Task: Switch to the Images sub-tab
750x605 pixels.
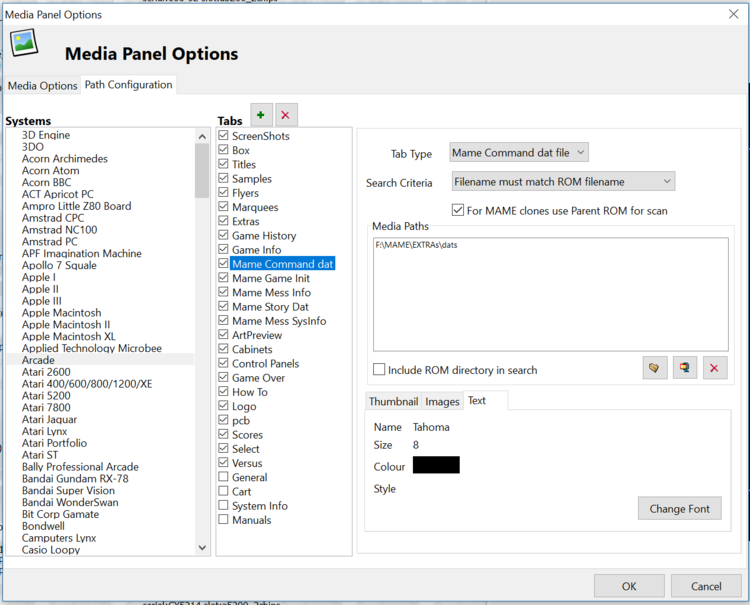Action: 442,401
